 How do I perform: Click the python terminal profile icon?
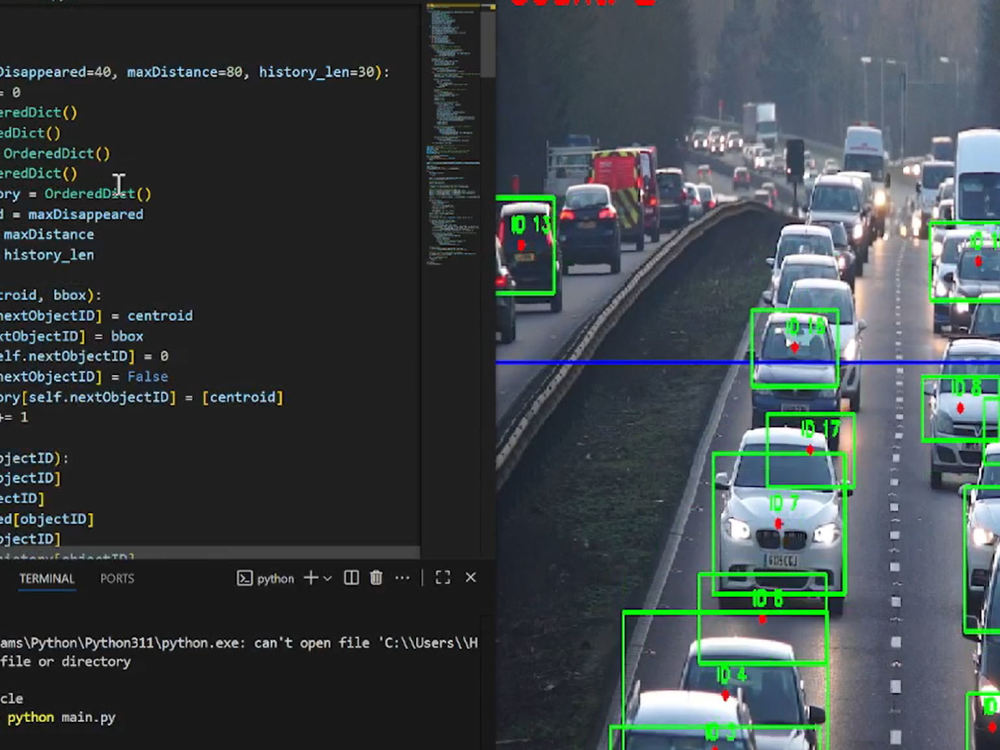(x=244, y=578)
